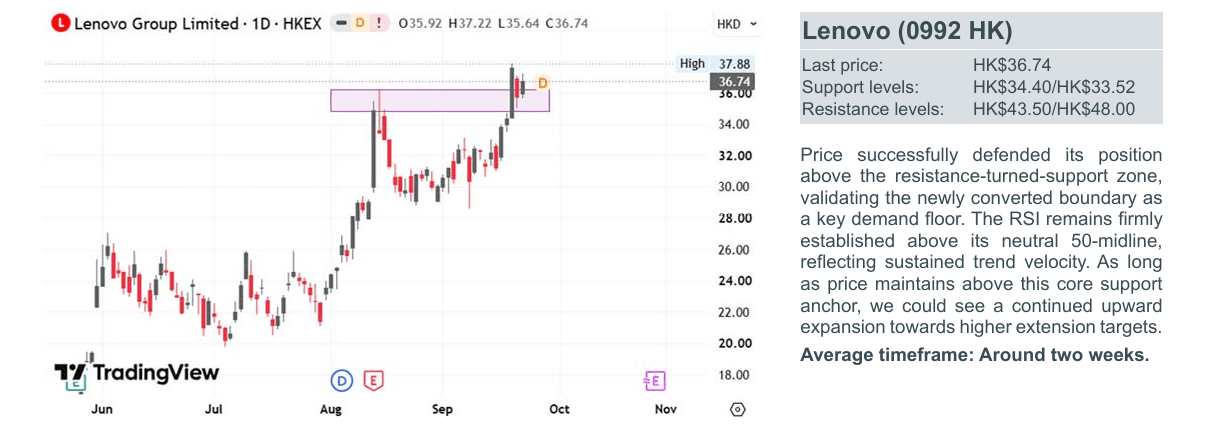Screen dimensions: 1206x442
Task: Click the 30.00 price axis label
Action: [x=734, y=186]
